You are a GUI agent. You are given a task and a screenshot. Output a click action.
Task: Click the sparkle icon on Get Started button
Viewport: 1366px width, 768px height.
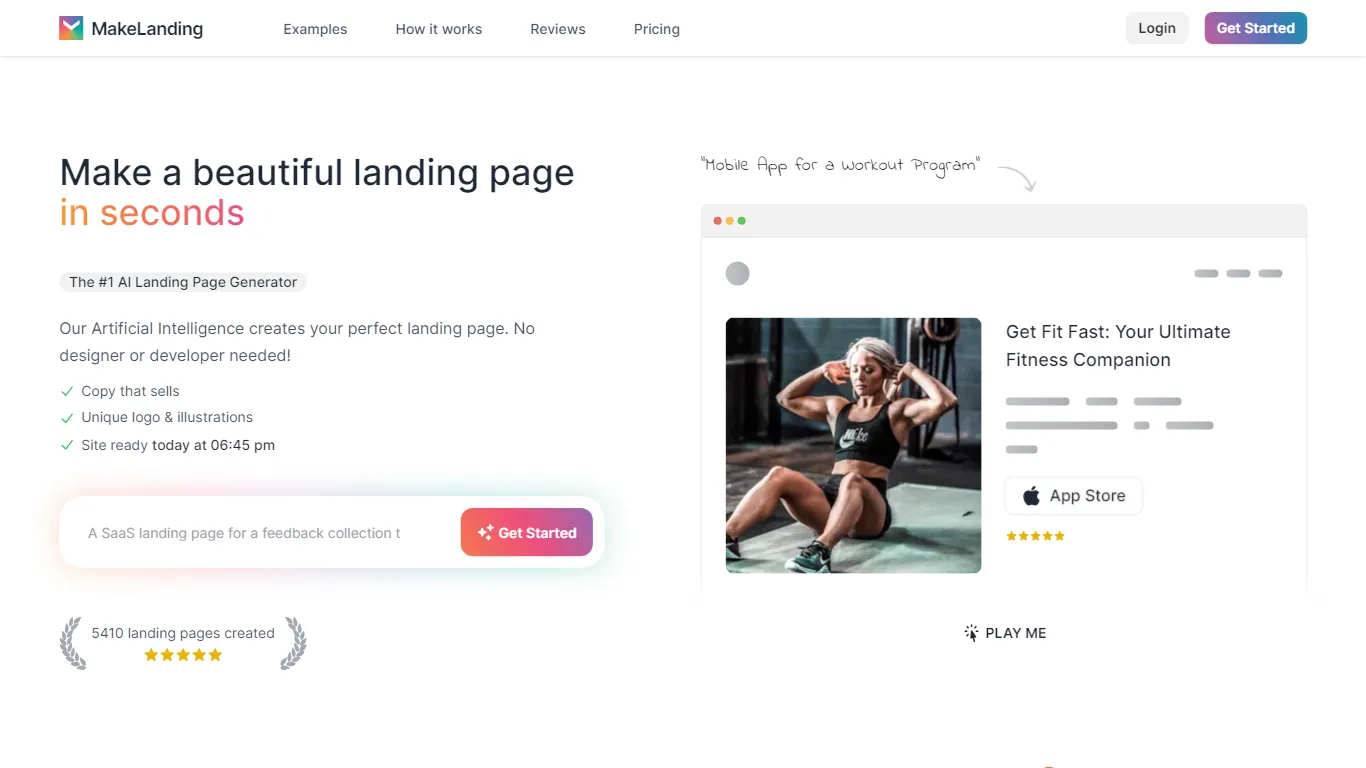485,533
